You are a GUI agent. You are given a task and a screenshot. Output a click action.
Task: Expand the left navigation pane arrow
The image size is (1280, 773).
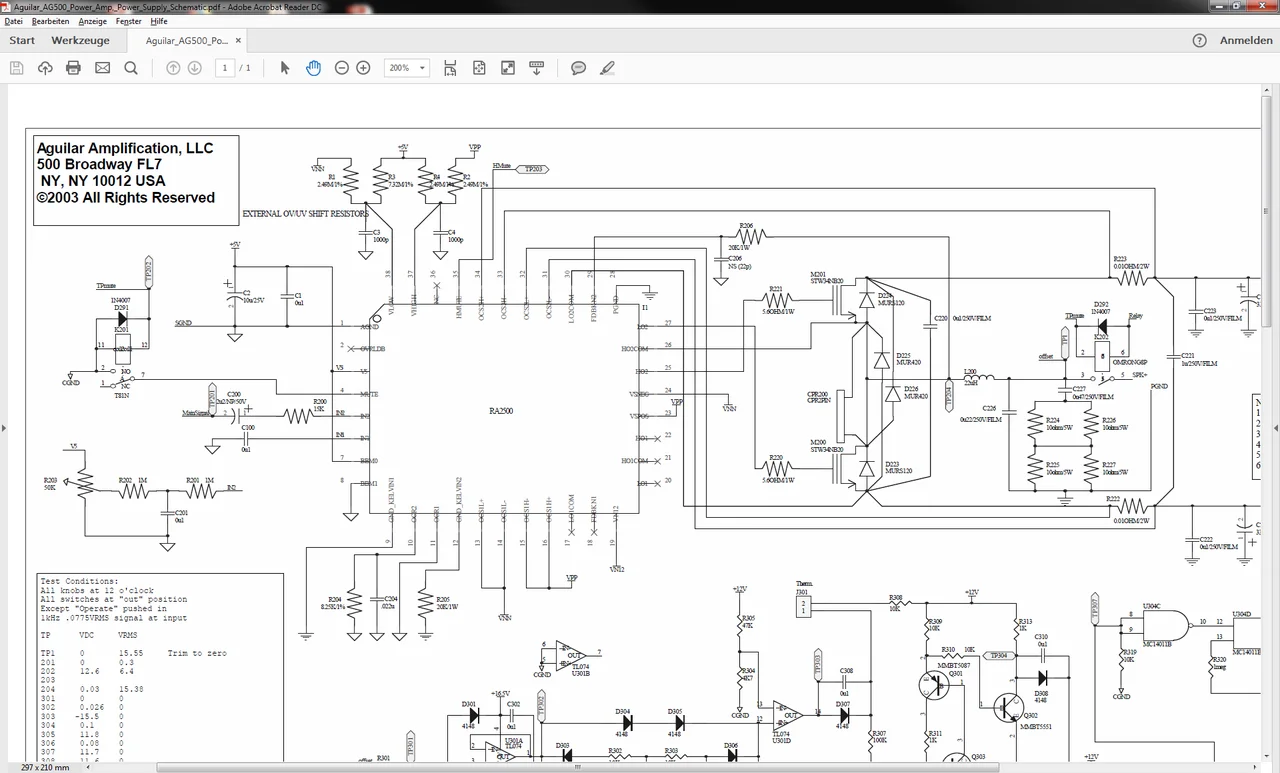pos(4,428)
